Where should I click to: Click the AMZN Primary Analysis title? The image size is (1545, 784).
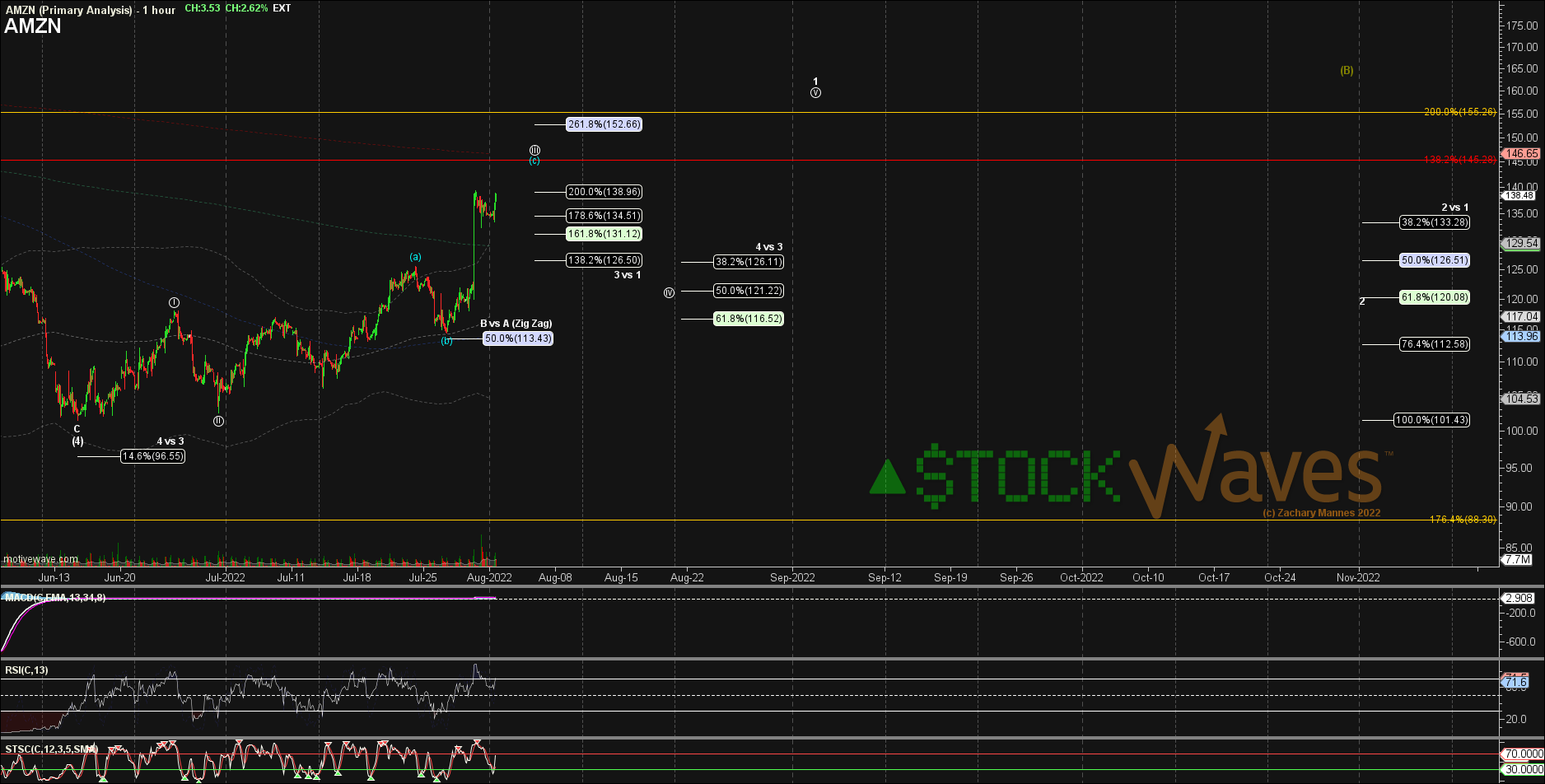[91, 10]
